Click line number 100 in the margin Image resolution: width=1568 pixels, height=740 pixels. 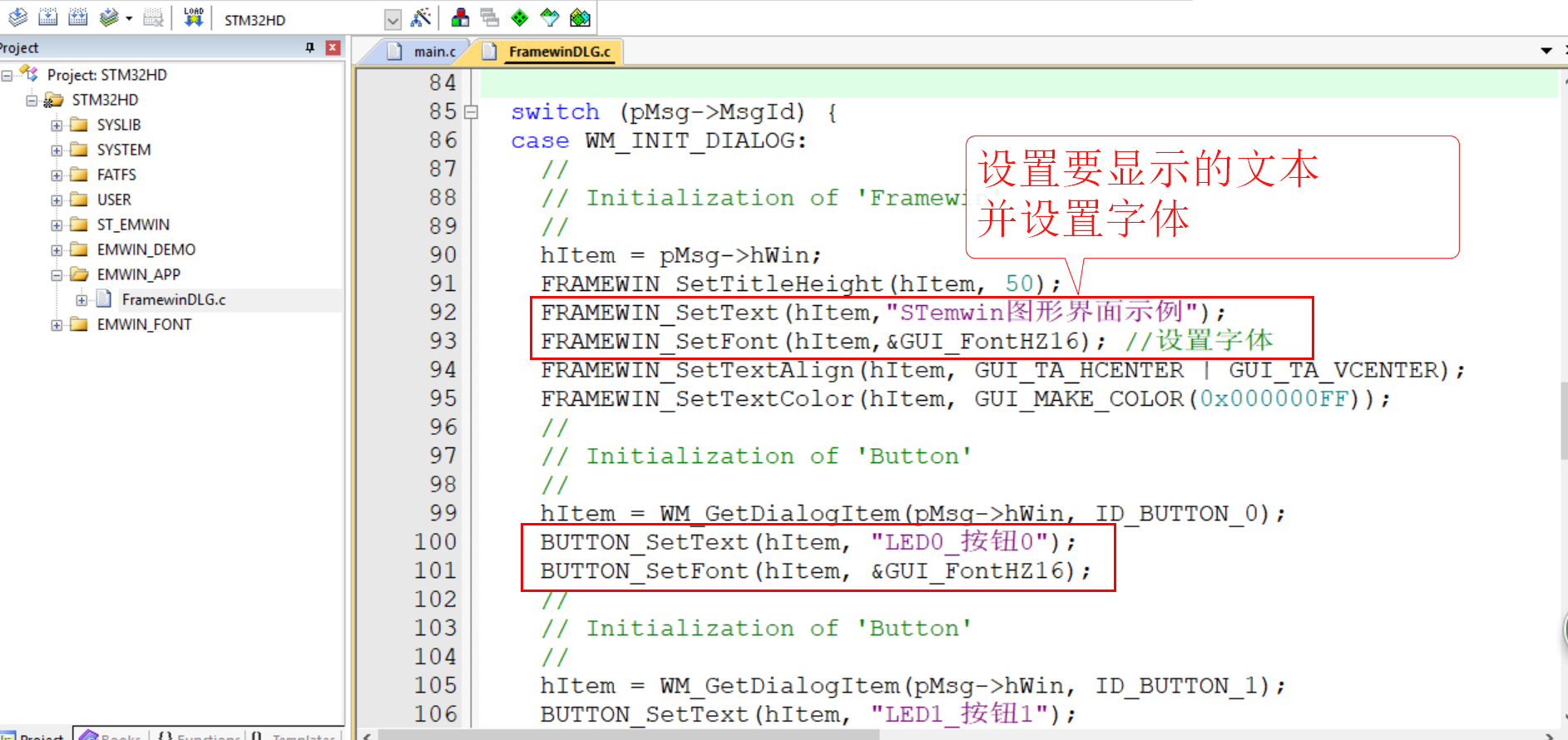(x=436, y=541)
